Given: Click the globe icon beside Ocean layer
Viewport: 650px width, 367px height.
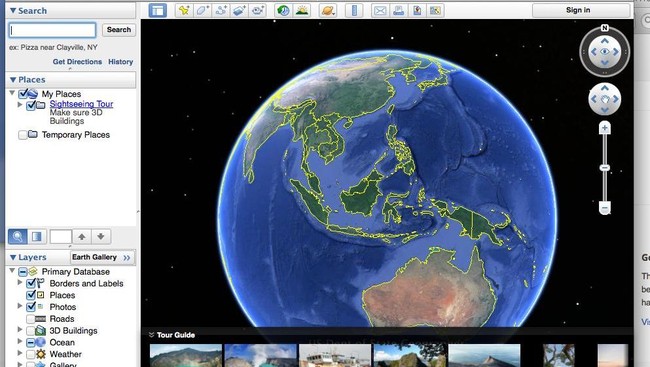Looking at the screenshot, I should 41,343.
